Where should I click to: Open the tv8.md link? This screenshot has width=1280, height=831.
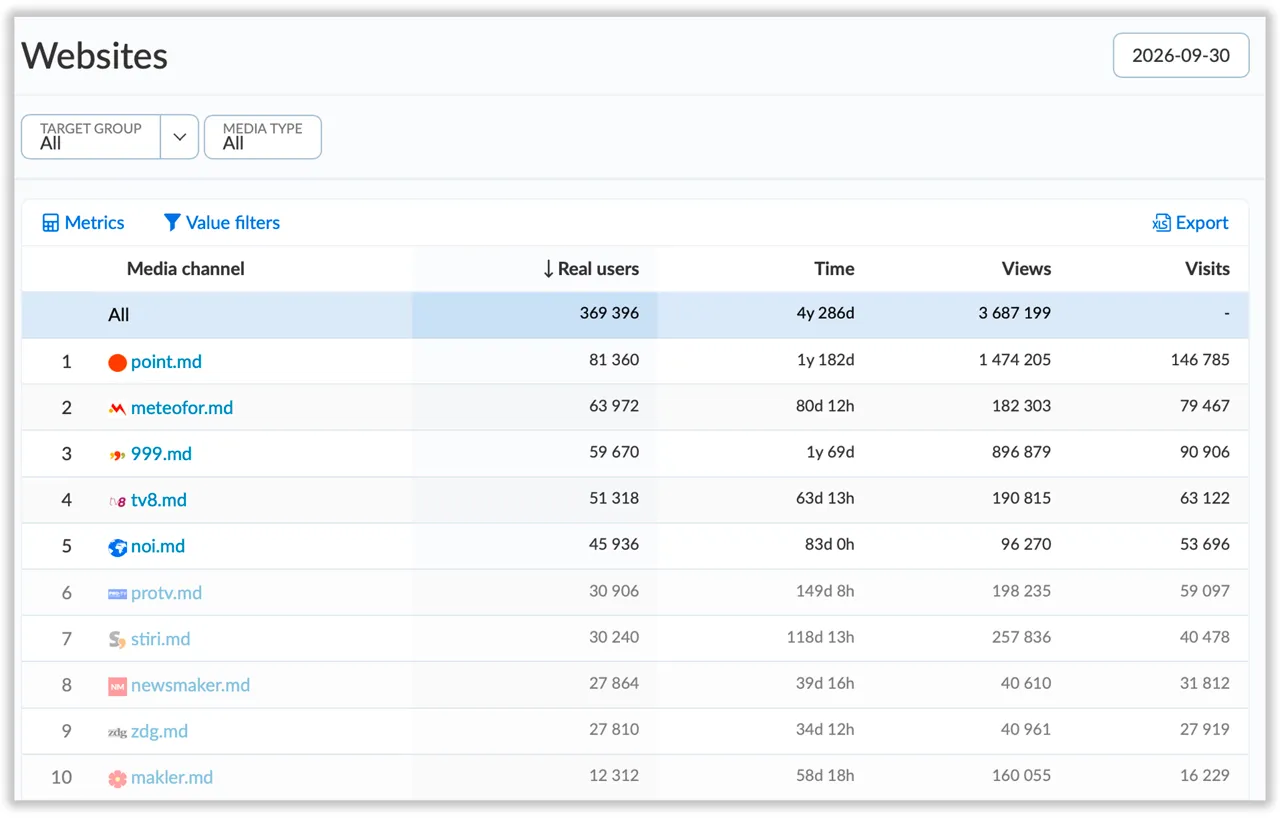click(159, 500)
